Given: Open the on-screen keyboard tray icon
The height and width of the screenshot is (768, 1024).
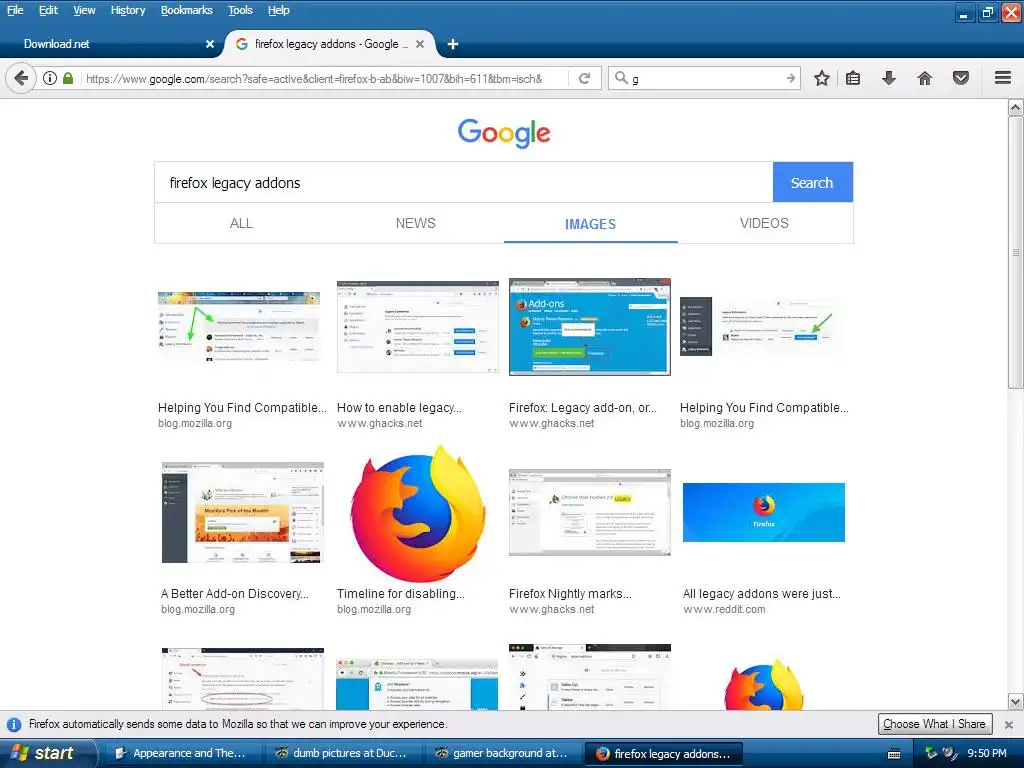Looking at the screenshot, I should click(x=894, y=754).
